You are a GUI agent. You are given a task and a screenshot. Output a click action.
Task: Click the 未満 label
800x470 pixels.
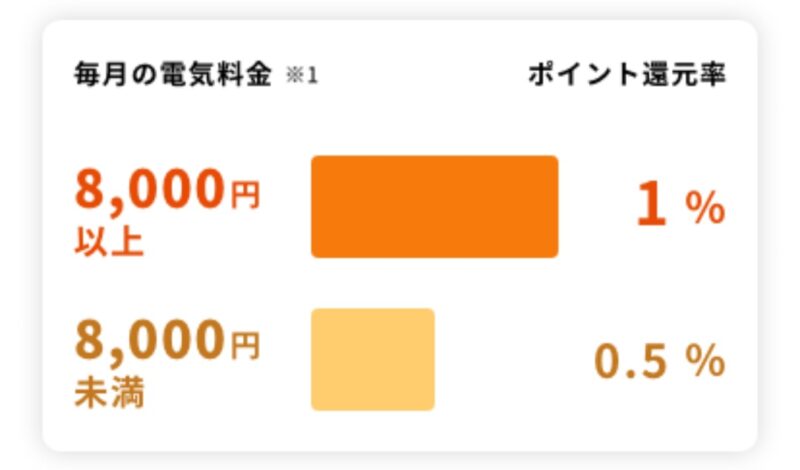click(x=109, y=393)
